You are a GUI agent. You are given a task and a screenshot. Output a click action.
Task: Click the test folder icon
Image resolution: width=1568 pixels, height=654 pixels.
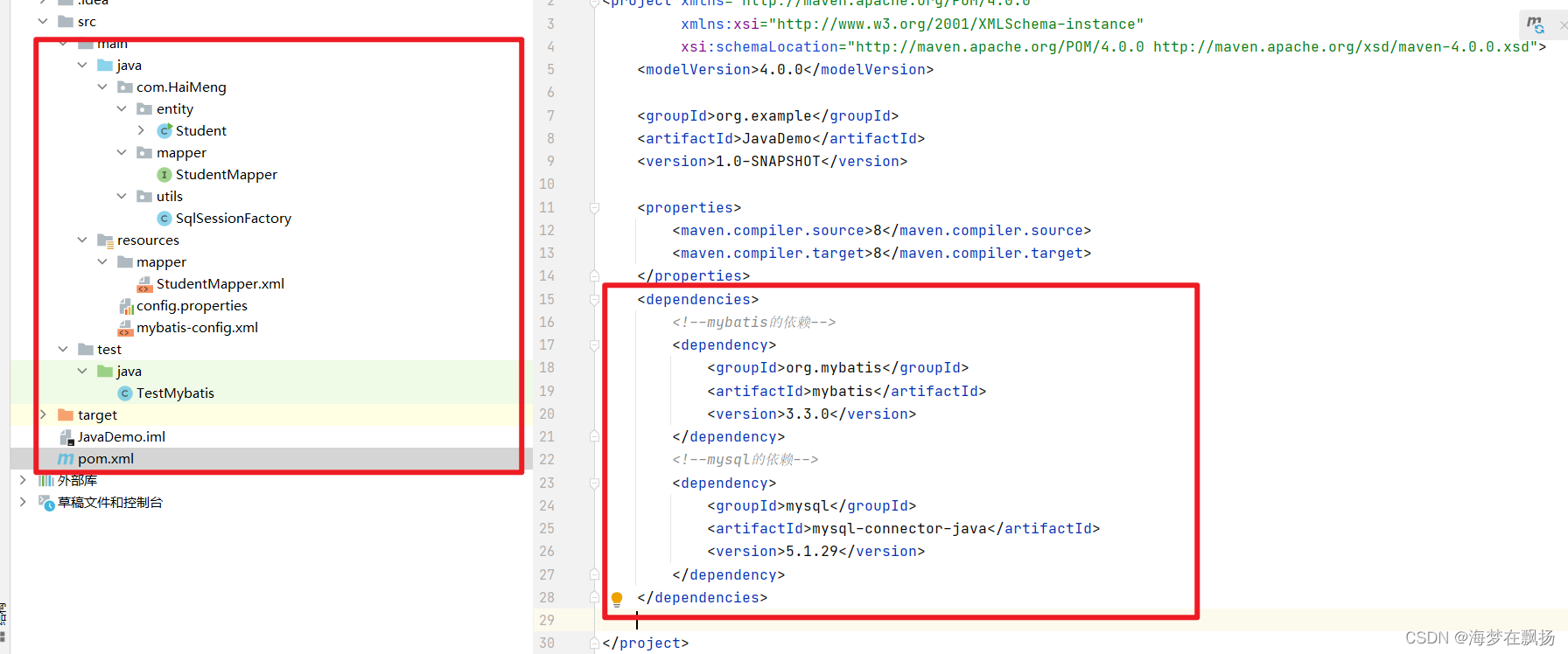(x=86, y=350)
